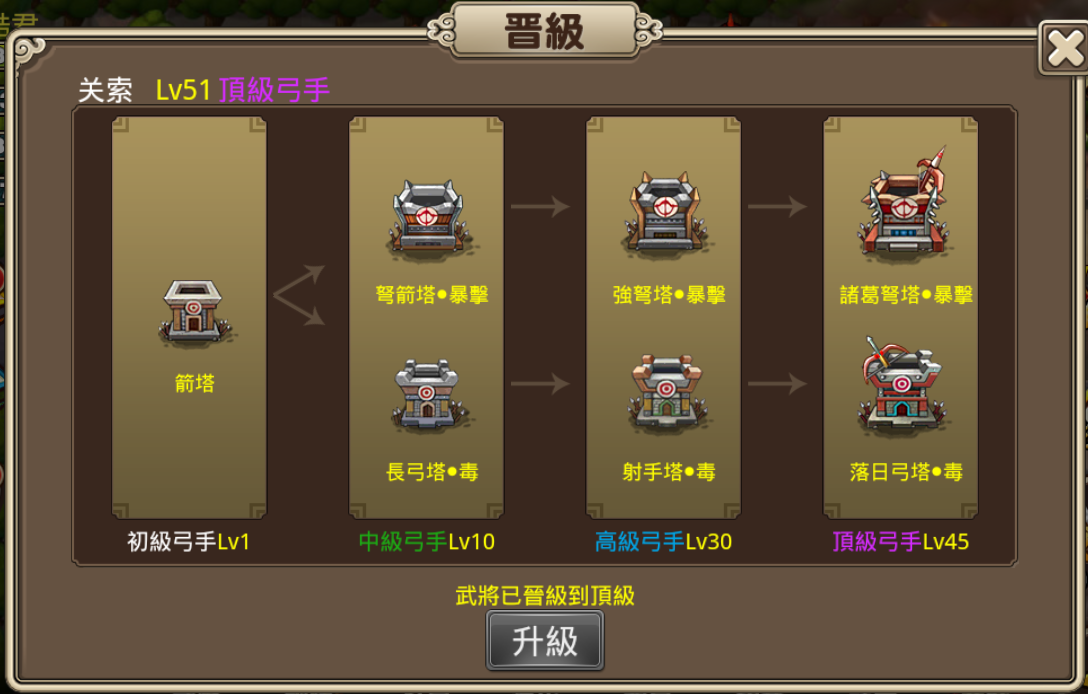This screenshot has height=694, width=1088.
Task: Click the 落日弓塔•毒 text label
Action: [906, 472]
